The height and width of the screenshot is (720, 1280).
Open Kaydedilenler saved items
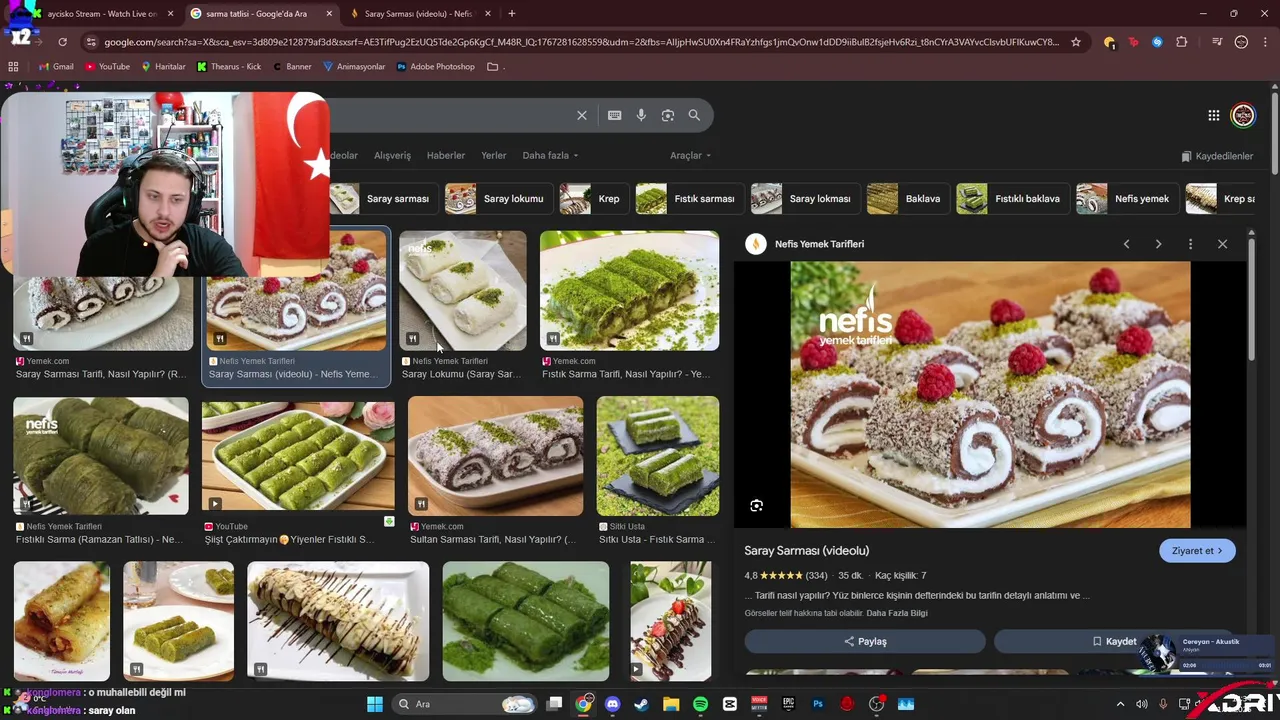point(1217,156)
